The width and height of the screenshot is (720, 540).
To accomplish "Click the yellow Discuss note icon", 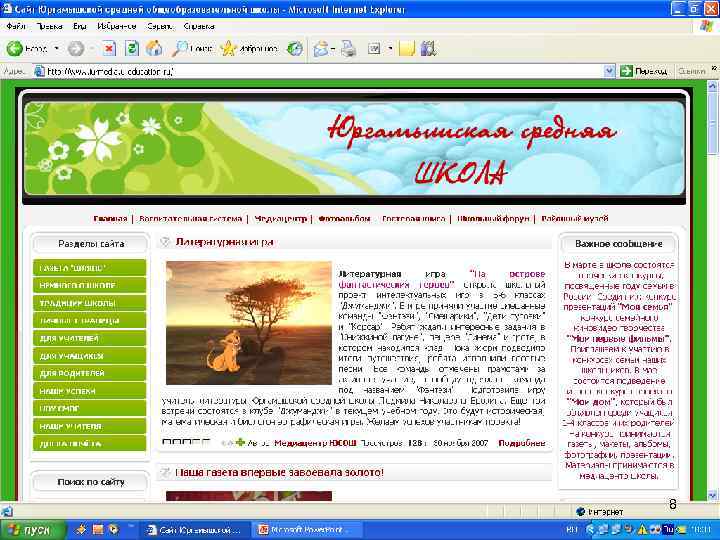I will (x=407, y=48).
